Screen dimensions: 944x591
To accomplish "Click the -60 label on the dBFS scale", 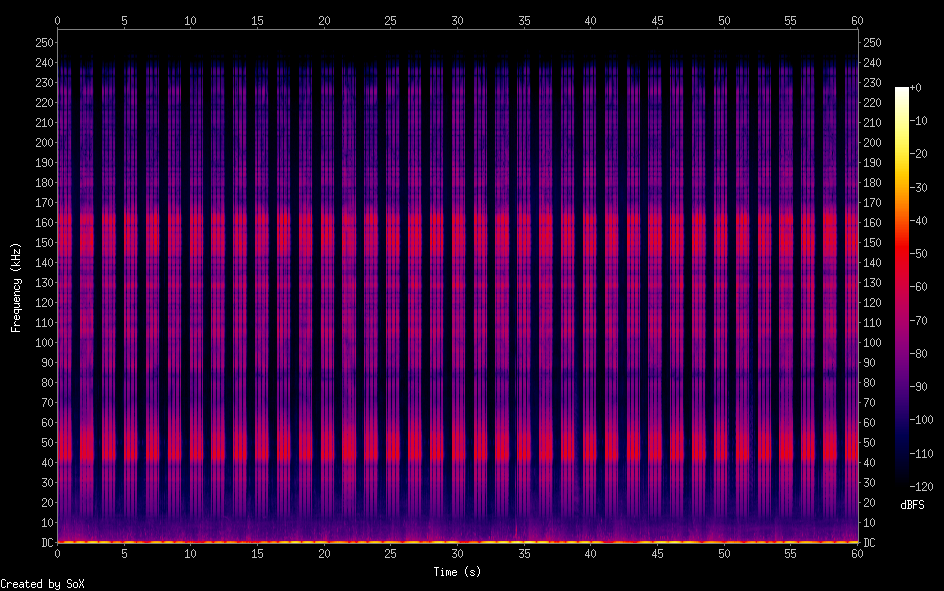I will [930, 288].
